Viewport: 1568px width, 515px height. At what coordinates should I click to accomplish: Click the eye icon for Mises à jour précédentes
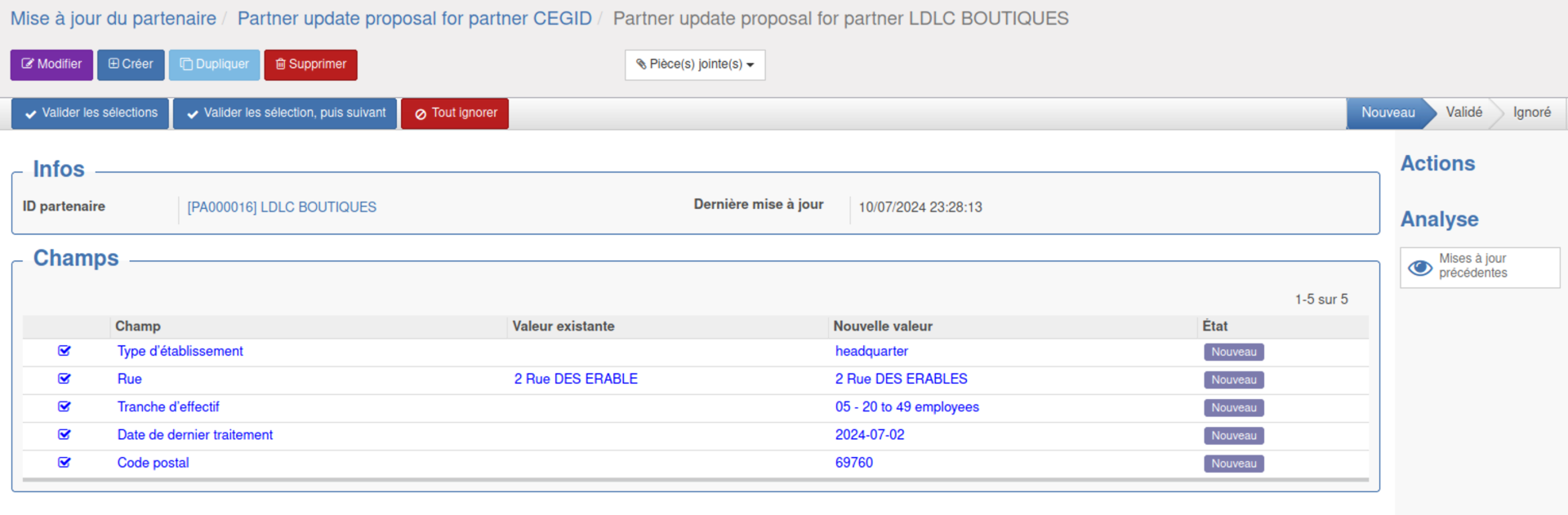coord(1420,267)
